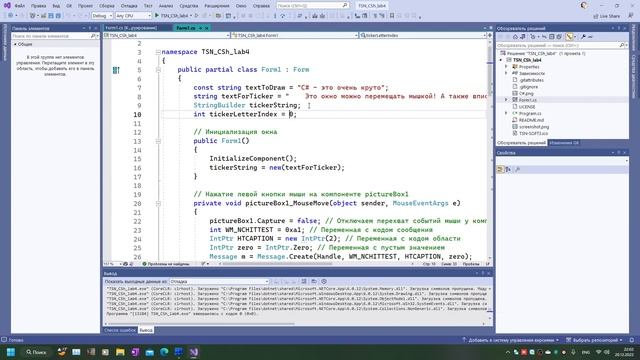Click wrench properties icon in Solution Explorer
The height and width of the screenshot is (360, 640).
[583, 37]
